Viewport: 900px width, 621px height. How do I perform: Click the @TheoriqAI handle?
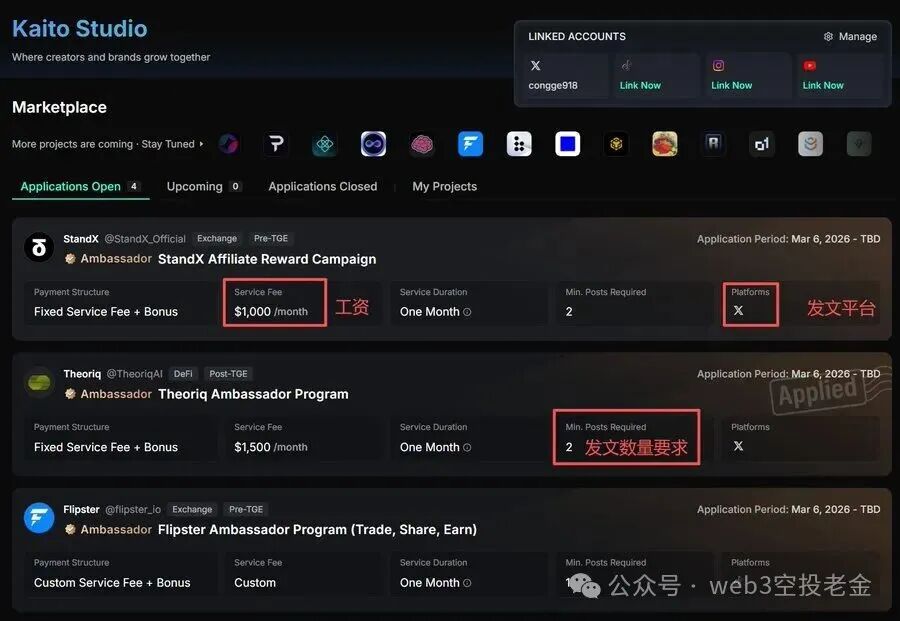tap(134, 374)
